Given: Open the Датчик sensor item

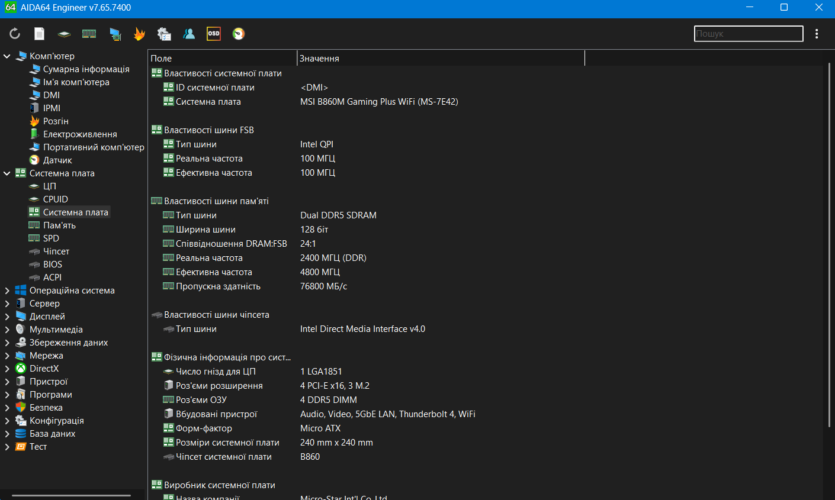Looking at the screenshot, I should coord(57,160).
